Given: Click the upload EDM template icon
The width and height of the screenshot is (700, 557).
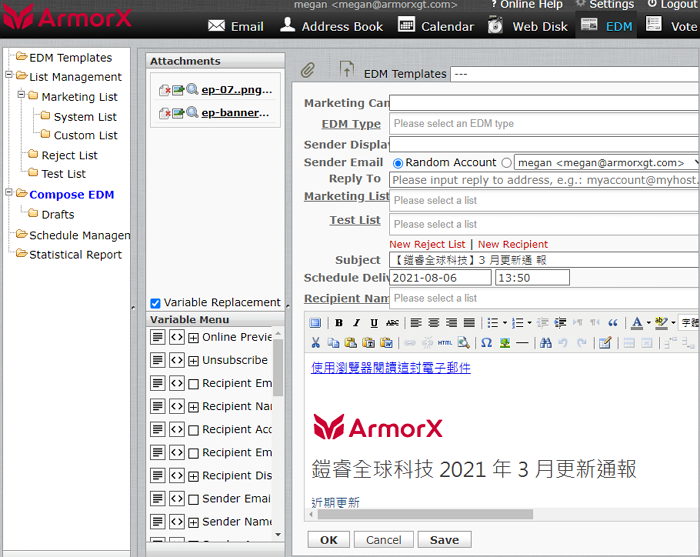Looking at the screenshot, I should [346, 70].
